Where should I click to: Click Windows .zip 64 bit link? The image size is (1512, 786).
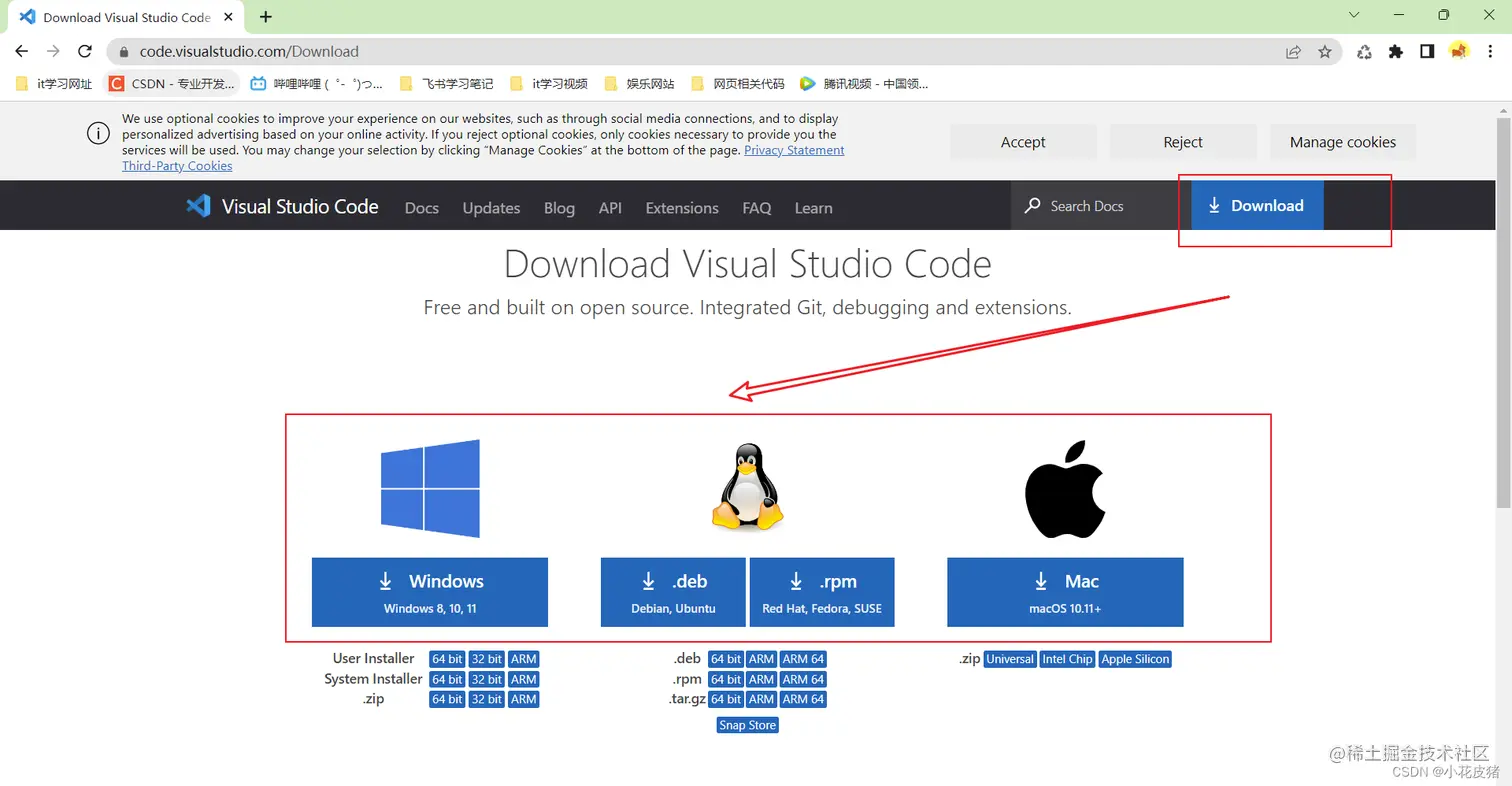click(x=447, y=699)
